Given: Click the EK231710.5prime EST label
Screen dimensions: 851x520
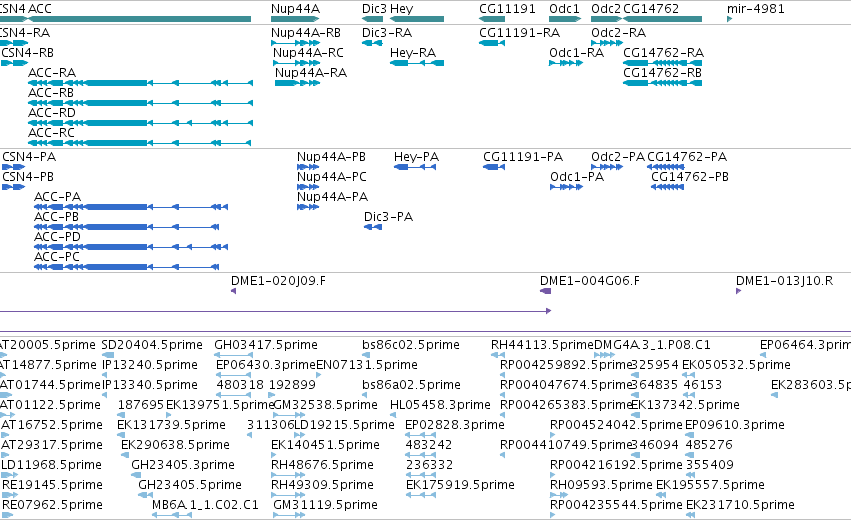Looking at the screenshot, I should [x=740, y=505].
